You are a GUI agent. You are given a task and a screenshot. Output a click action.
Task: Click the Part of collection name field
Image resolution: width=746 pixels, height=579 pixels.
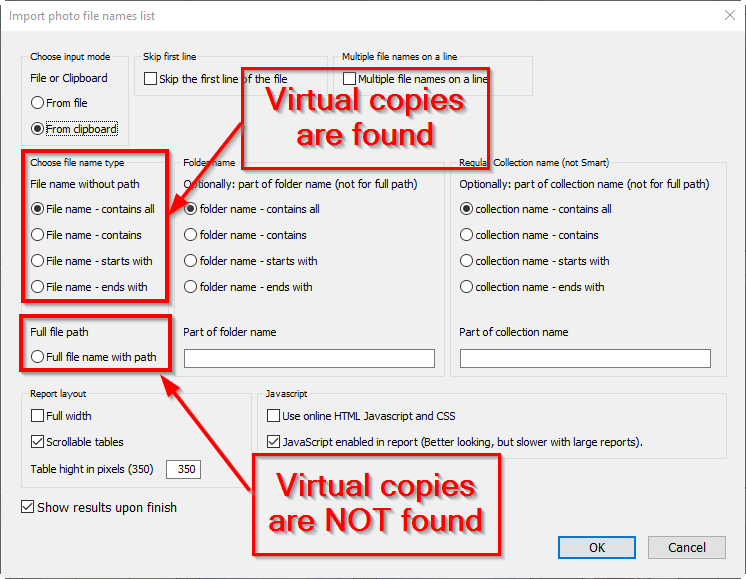tap(585, 358)
